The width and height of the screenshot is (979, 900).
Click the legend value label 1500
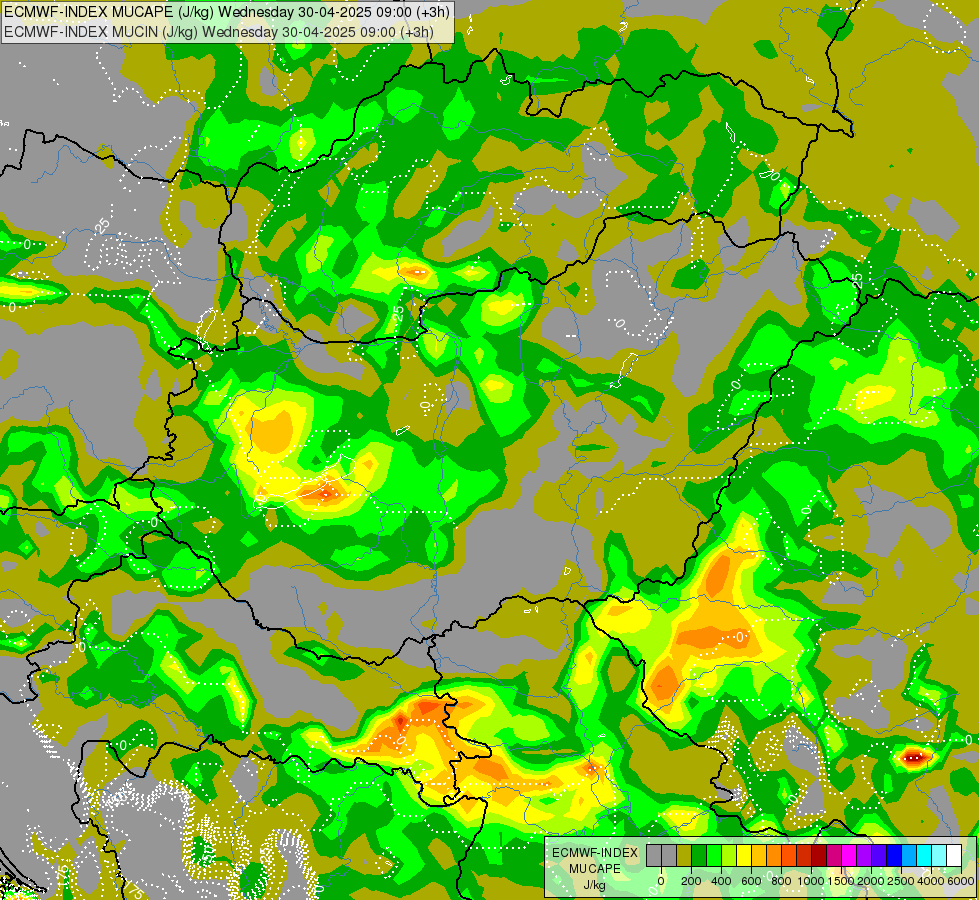tap(841, 881)
